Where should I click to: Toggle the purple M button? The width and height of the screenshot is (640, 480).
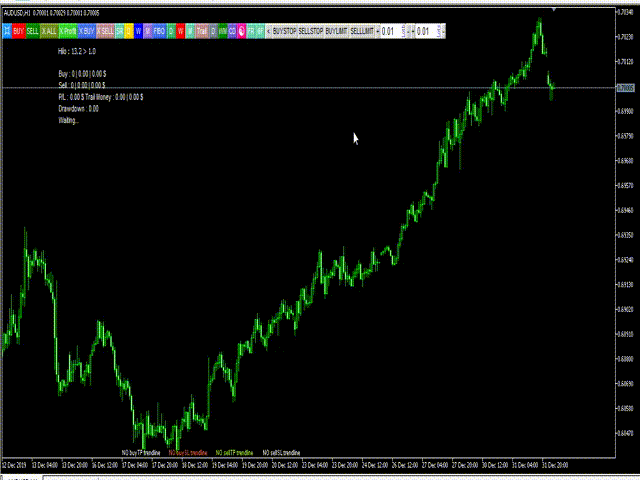pyautogui.click(x=147, y=31)
